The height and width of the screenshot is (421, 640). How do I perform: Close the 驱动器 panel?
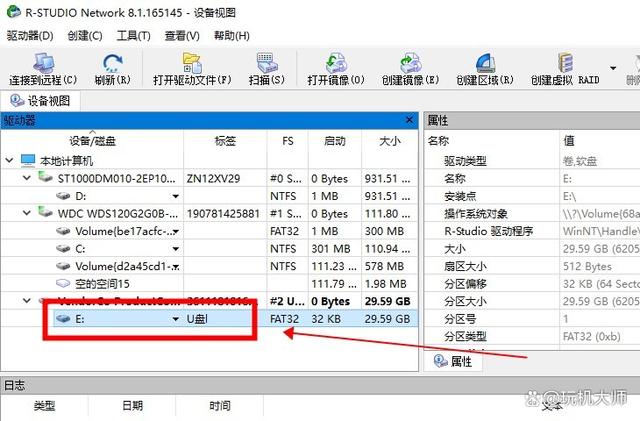[409, 120]
